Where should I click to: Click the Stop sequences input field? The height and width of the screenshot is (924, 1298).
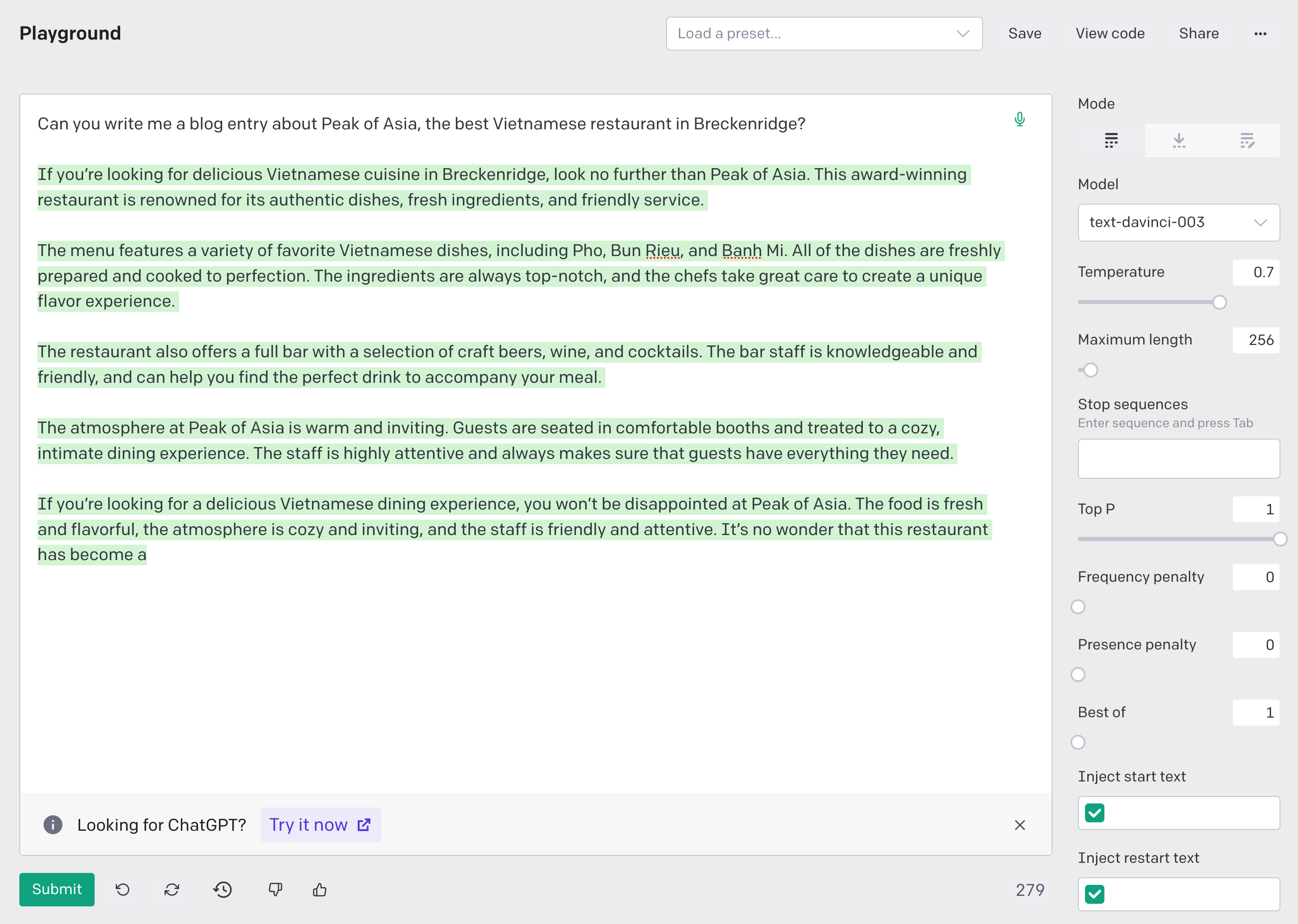click(1178, 458)
